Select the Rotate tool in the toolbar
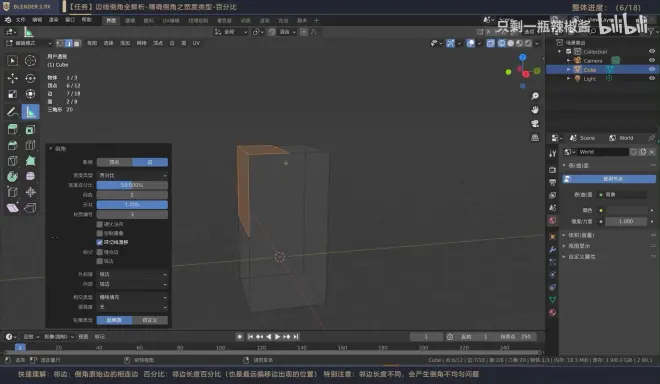The height and width of the screenshot is (384, 660). click(30, 78)
